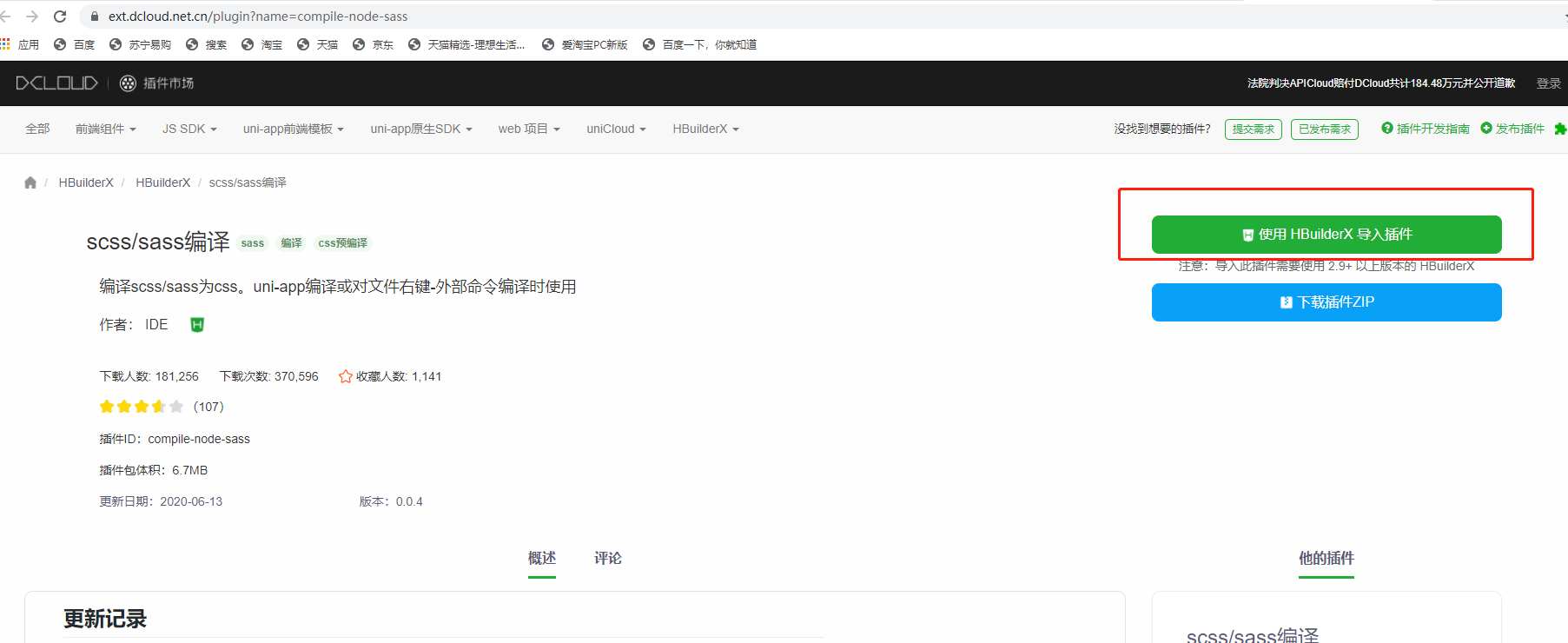Viewport: 1568px width, 643px height.
Task: Click the author name IDE
Action: coord(156,325)
